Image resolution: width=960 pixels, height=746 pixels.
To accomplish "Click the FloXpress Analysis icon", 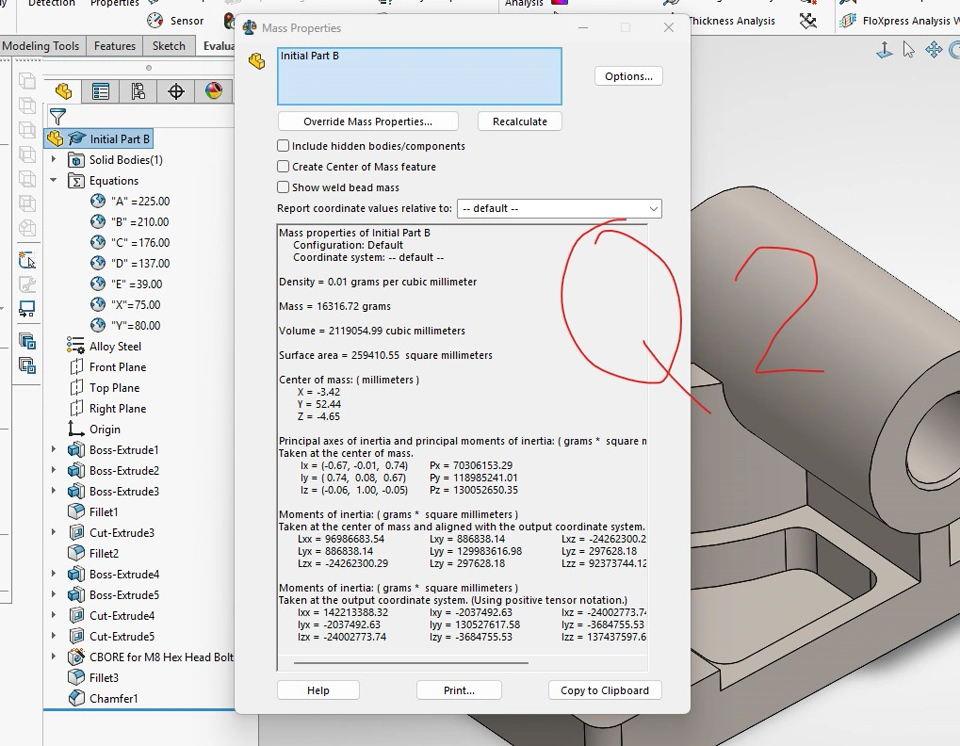I will [848, 21].
